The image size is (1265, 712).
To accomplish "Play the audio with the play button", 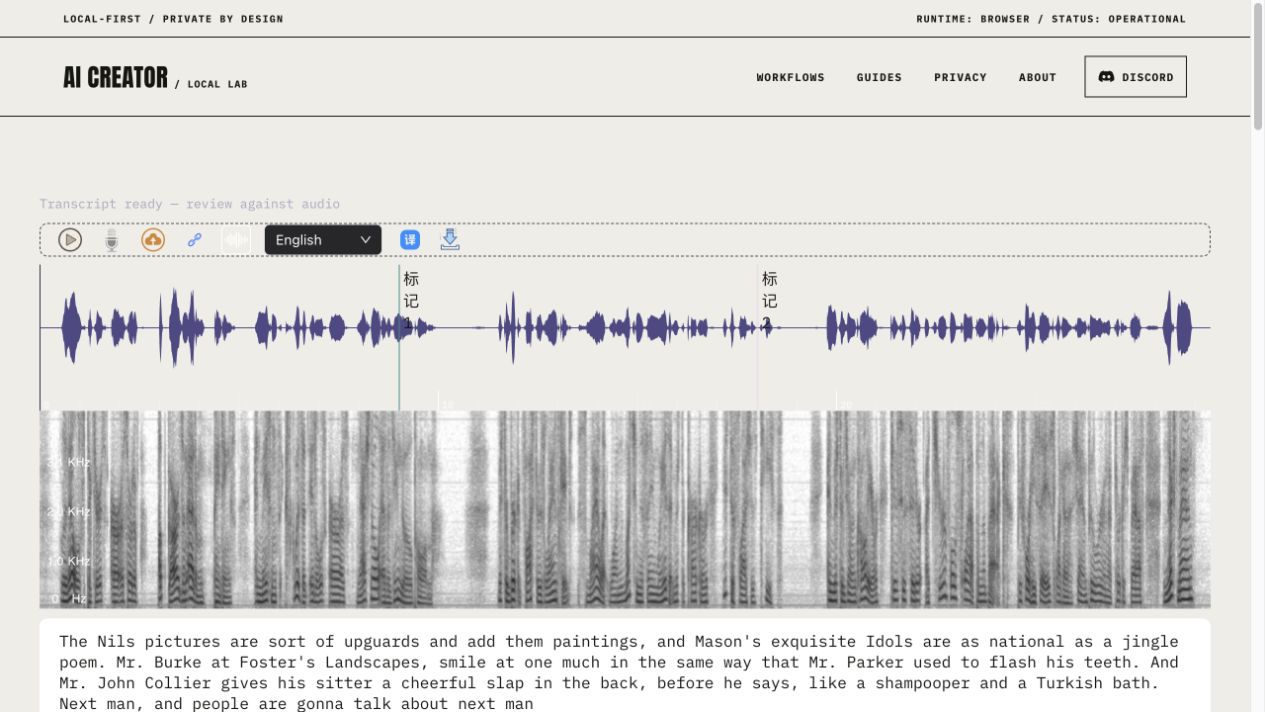I will point(70,240).
